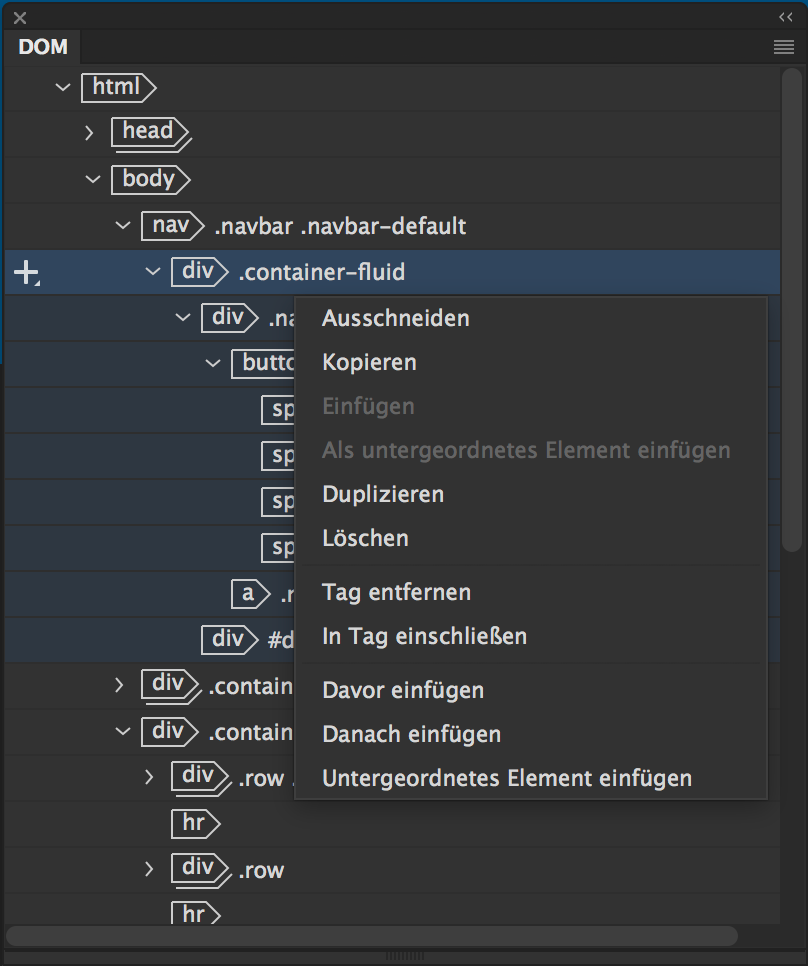This screenshot has width=808, height=966.
Task: Expand the bottom div .row node
Action: click(x=150, y=869)
